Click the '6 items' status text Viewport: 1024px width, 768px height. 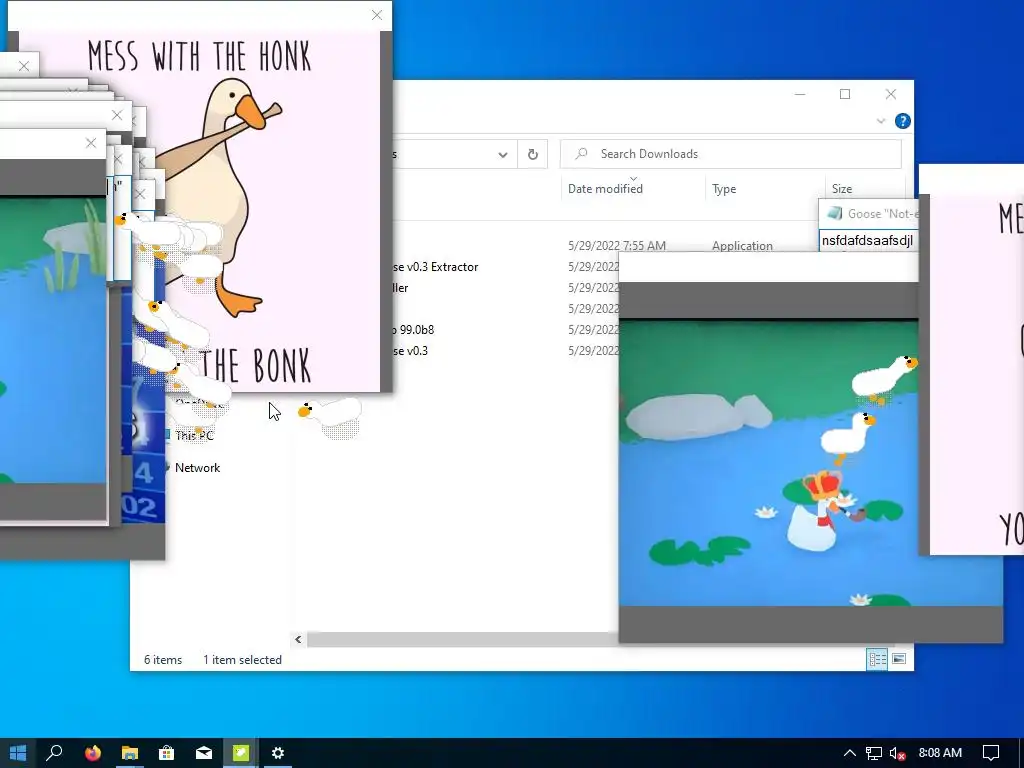click(163, 660)
